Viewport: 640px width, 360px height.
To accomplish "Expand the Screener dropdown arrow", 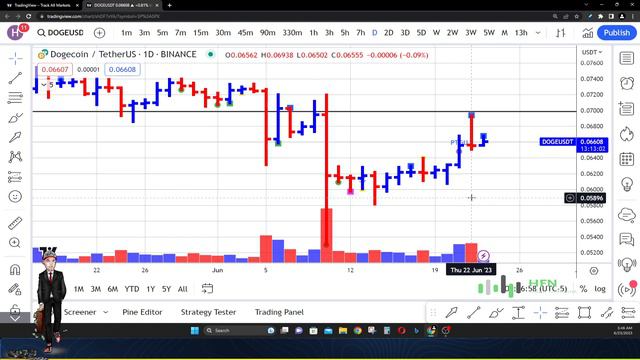I will 106,312.
